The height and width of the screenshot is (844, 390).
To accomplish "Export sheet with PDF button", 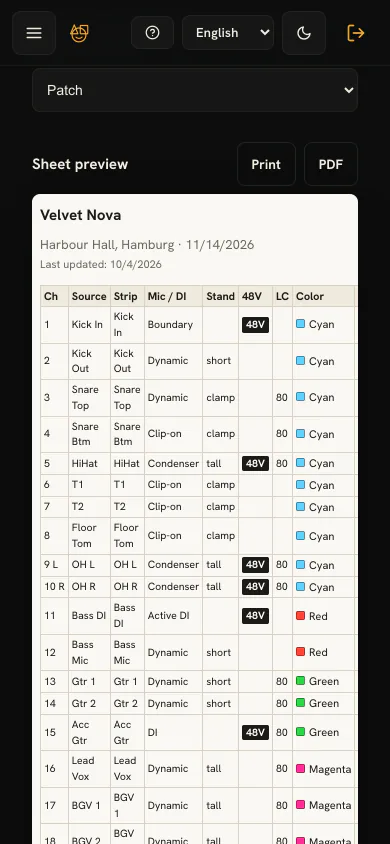I will pos(331,164).
